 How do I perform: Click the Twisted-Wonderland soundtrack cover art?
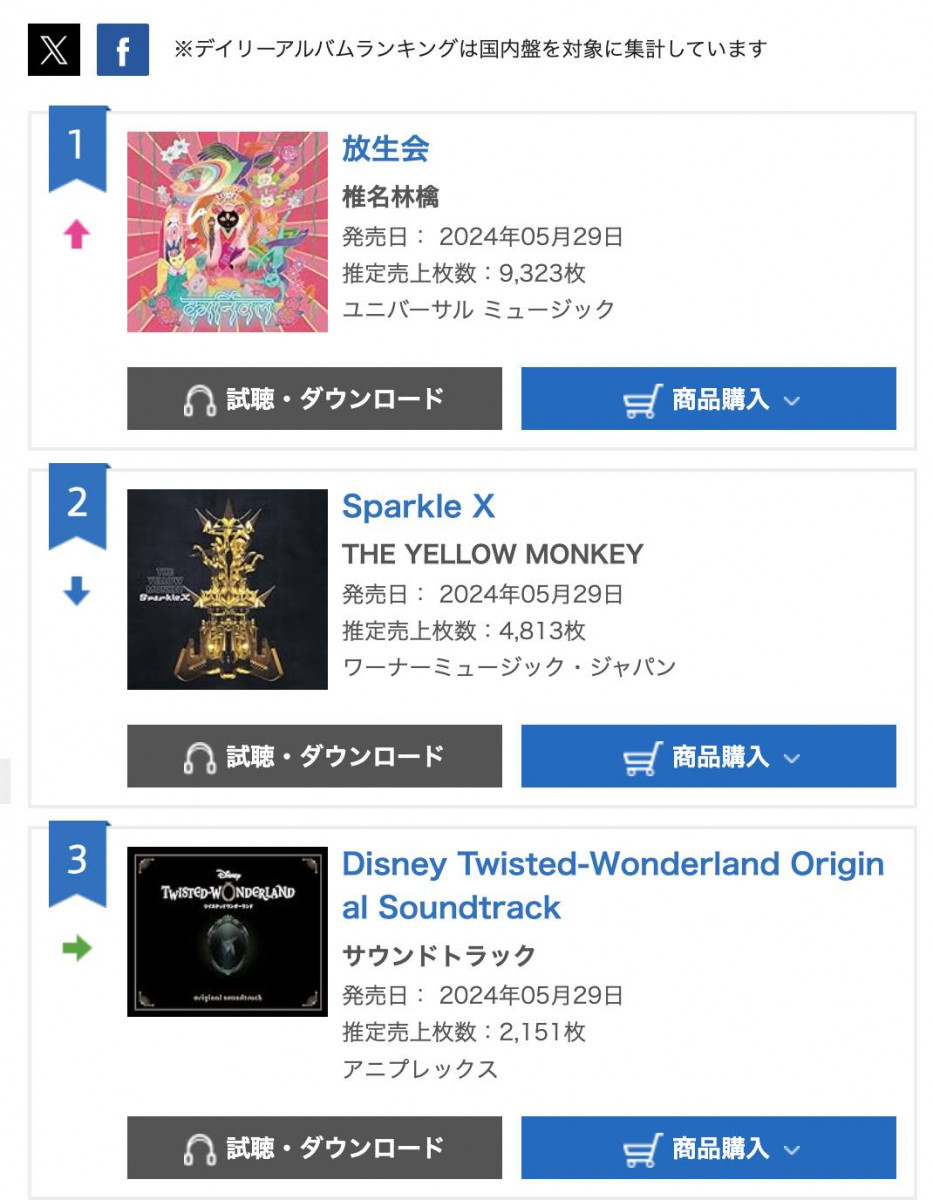[227, 932]
